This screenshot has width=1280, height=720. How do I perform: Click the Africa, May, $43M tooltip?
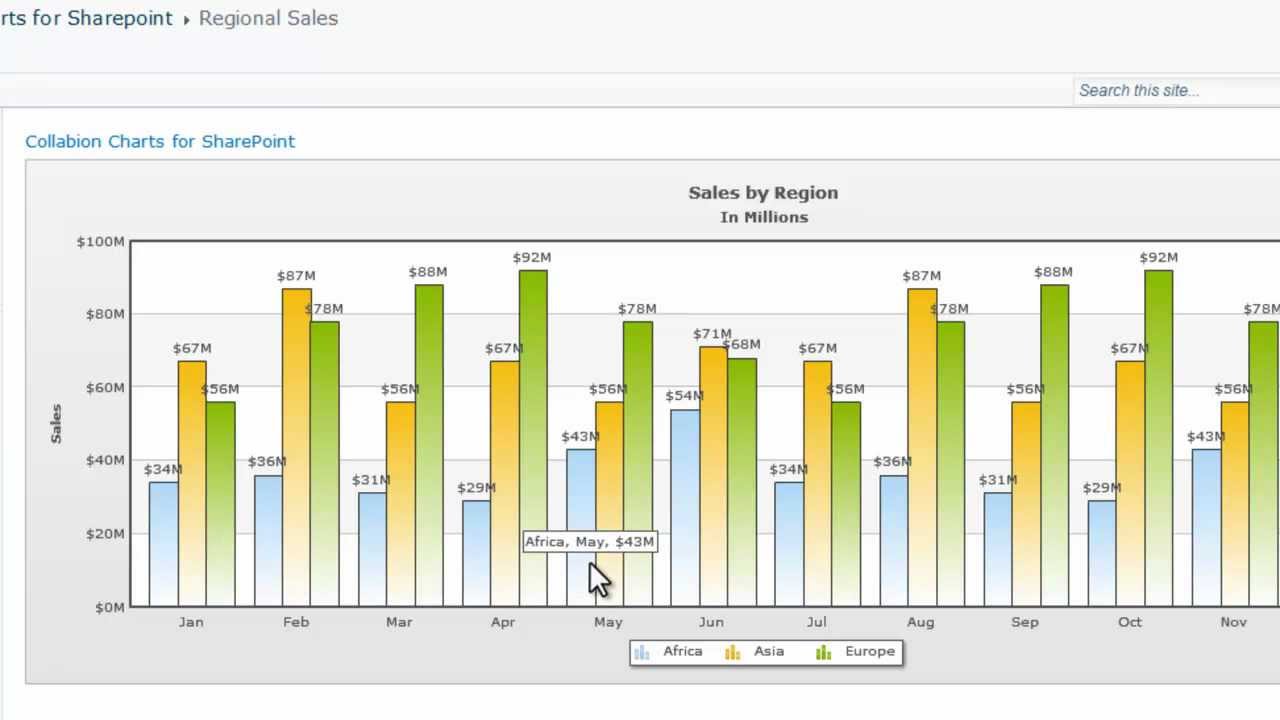[590, 542]
